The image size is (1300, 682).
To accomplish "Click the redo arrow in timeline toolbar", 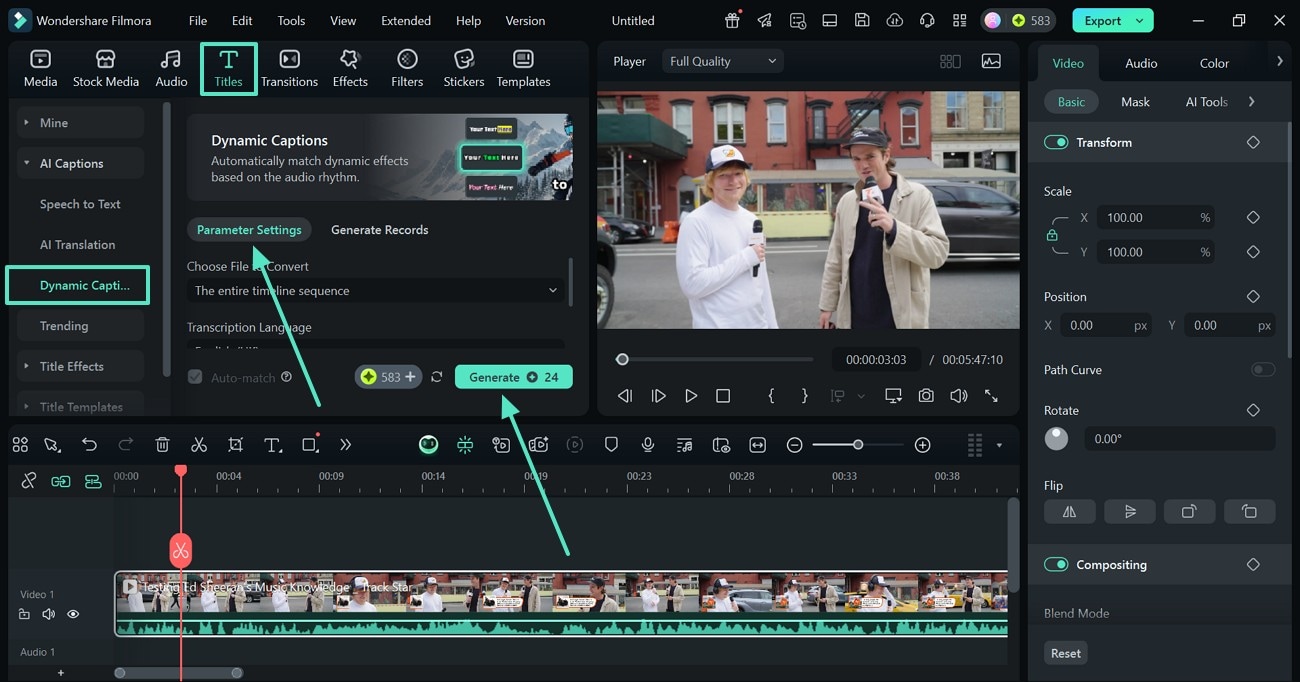I will pyautogui.click(x=126, y=445).
